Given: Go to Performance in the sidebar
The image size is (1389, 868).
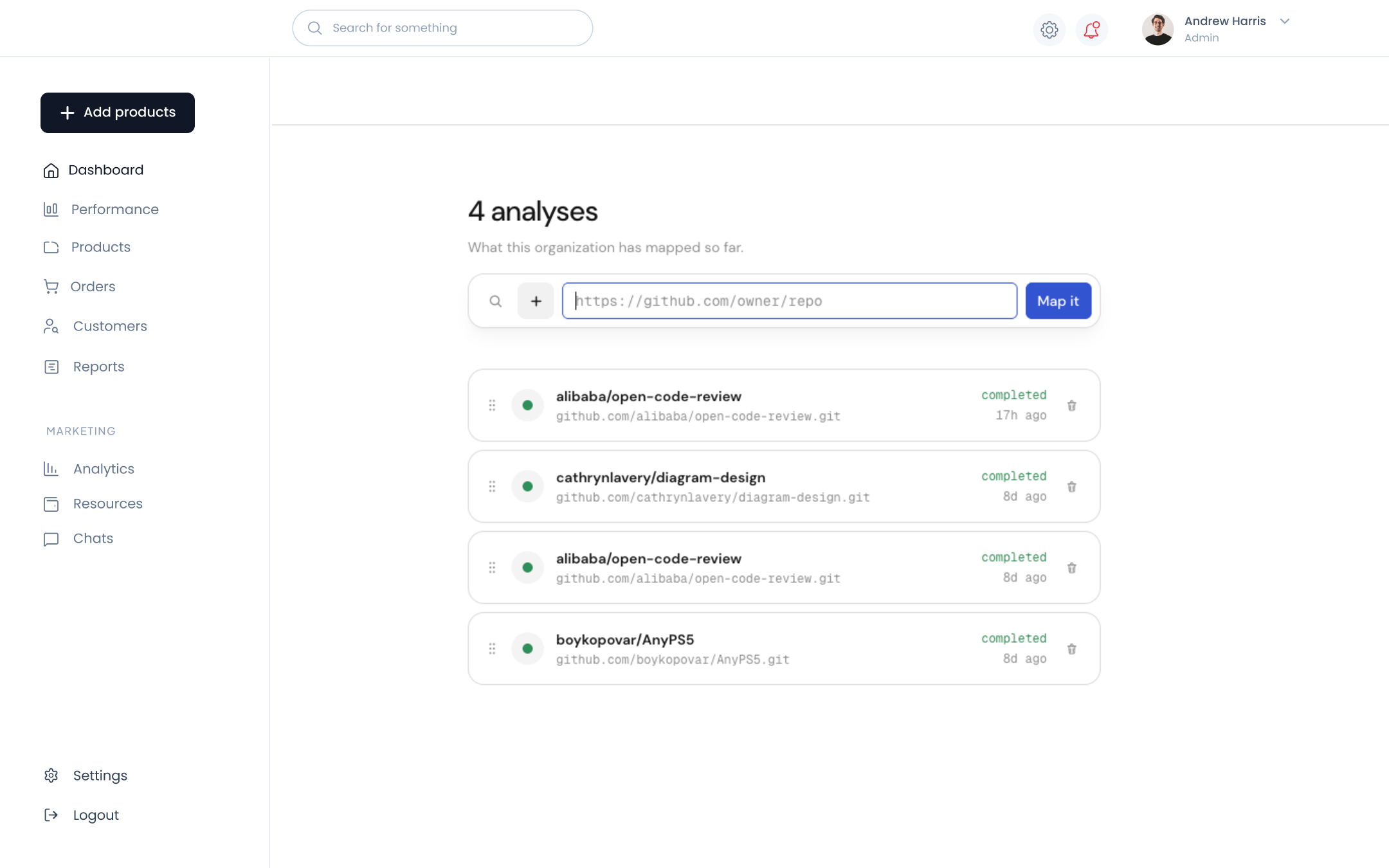Looking at the screenshot, I should pyautogui.click(x=101, y=210).
